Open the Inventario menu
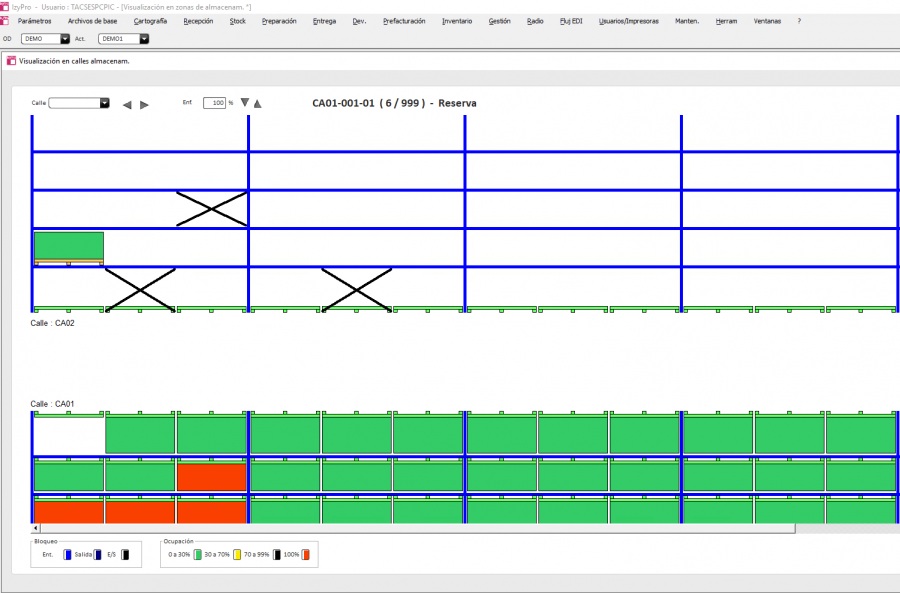900x593 pixels. click(457, 21)
